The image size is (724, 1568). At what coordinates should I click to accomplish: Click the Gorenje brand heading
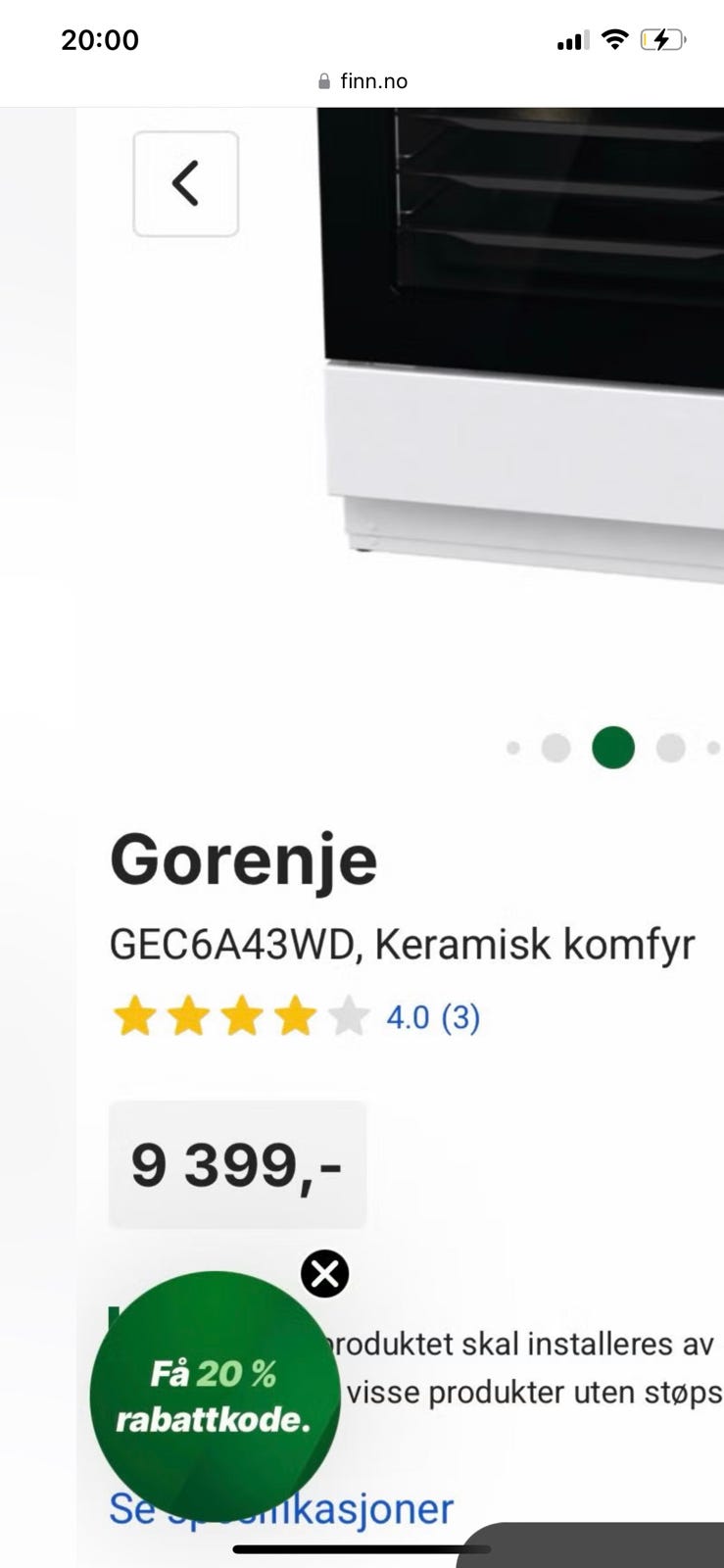pos(244,859)
